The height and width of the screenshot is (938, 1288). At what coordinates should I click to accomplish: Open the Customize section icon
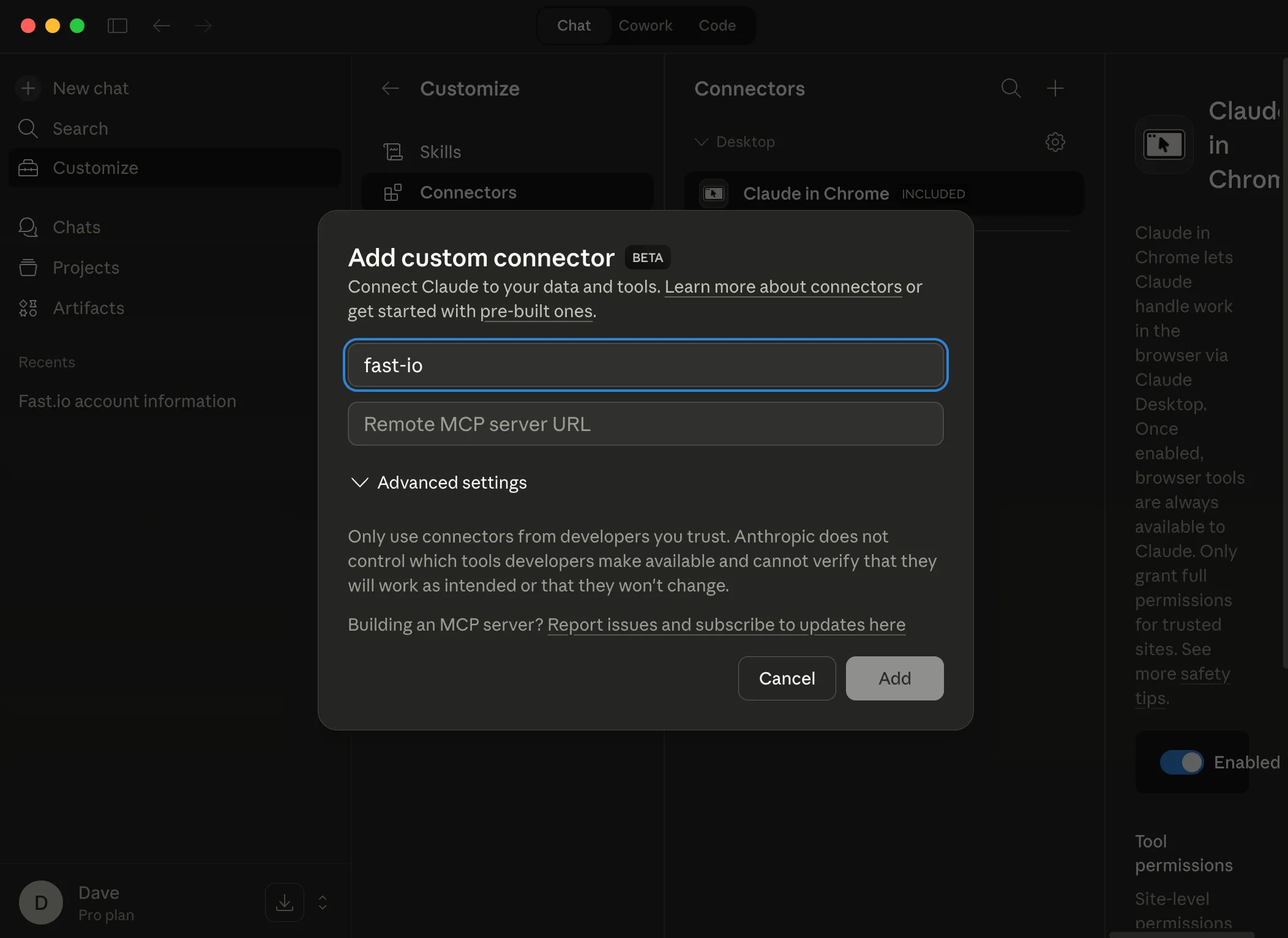(28, 168)
